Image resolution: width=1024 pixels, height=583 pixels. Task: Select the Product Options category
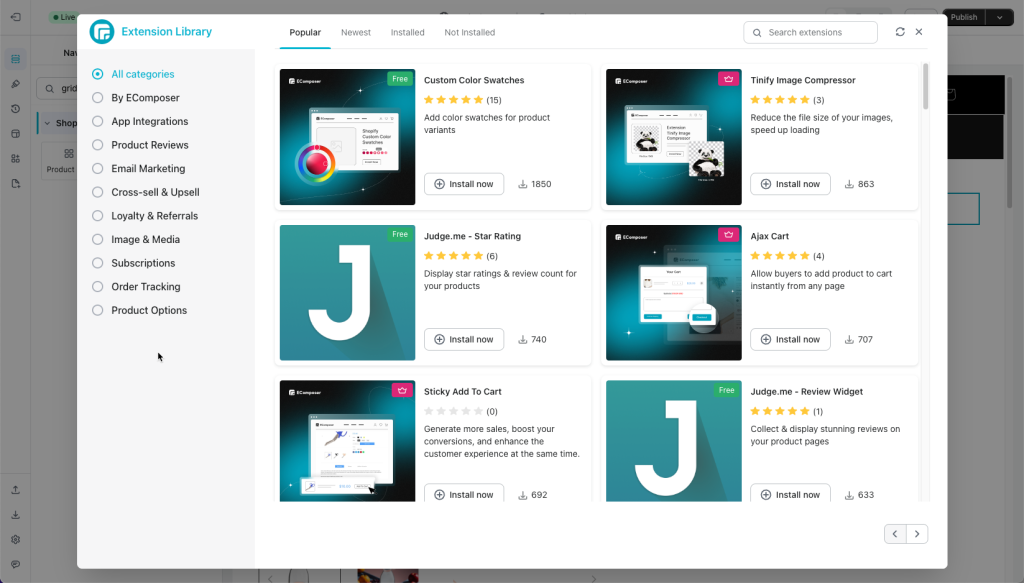click(139, 310)
